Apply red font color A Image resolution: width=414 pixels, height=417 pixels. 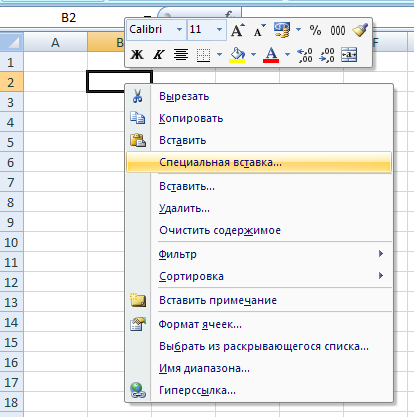tap(271, 54)
